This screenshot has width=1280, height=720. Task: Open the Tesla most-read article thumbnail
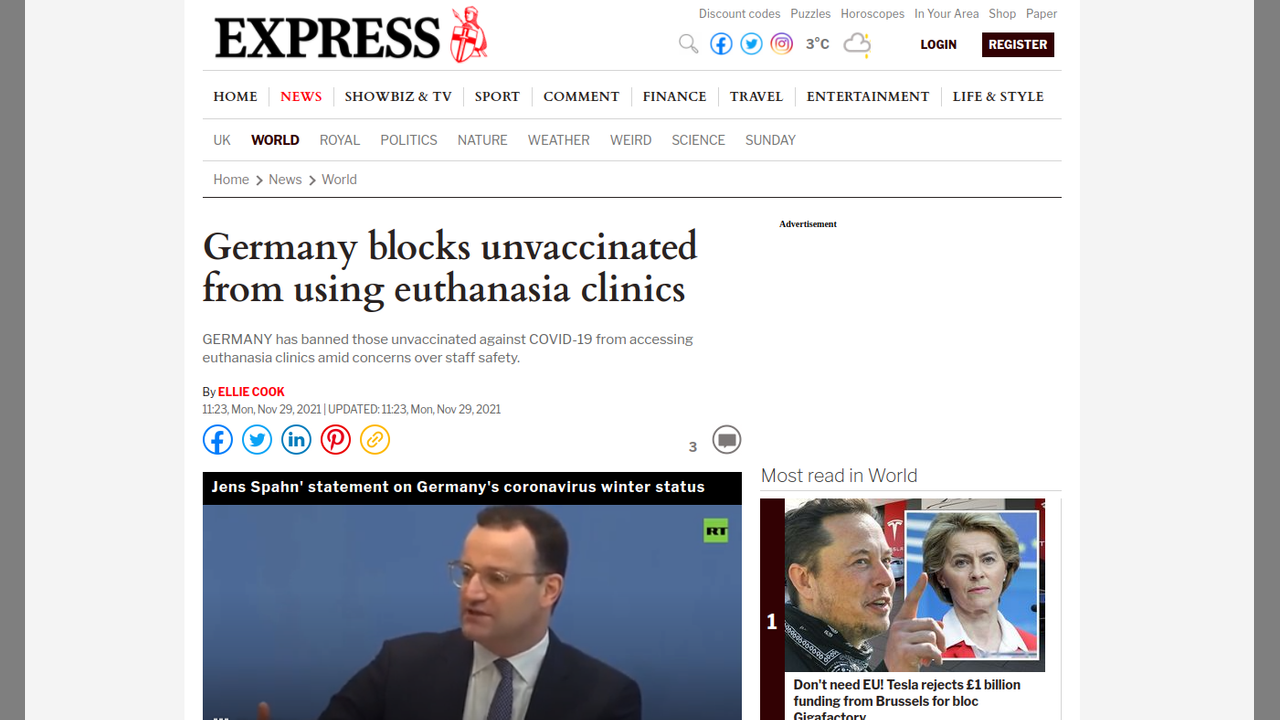point(915,585)
